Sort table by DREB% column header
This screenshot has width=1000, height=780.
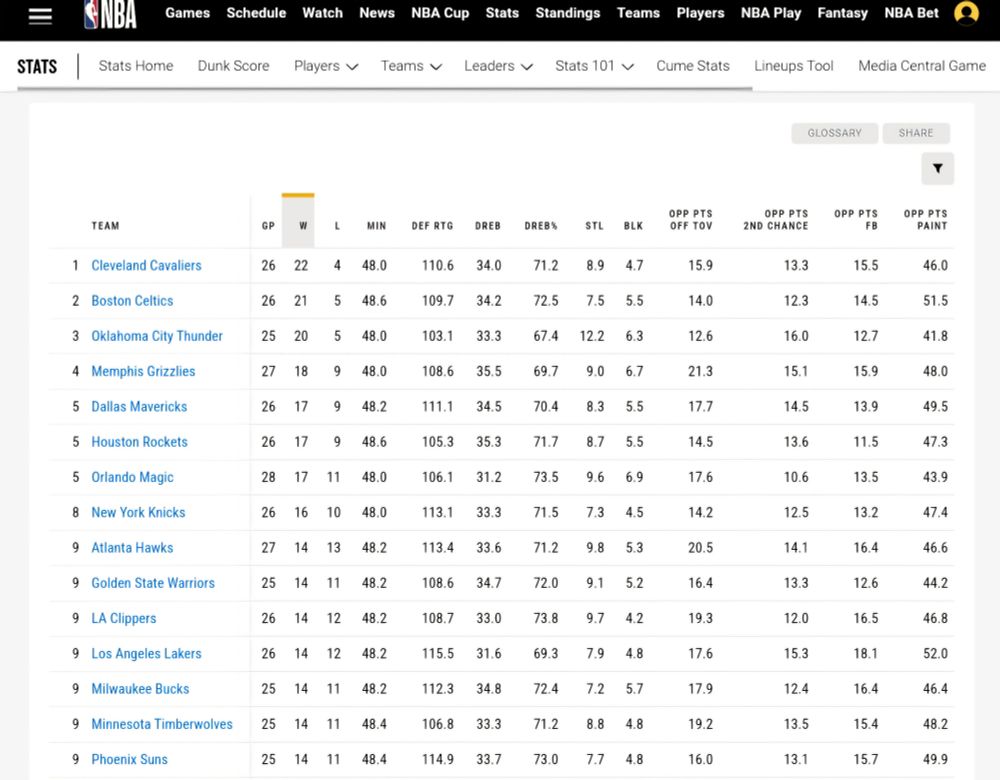pos(541,226)
